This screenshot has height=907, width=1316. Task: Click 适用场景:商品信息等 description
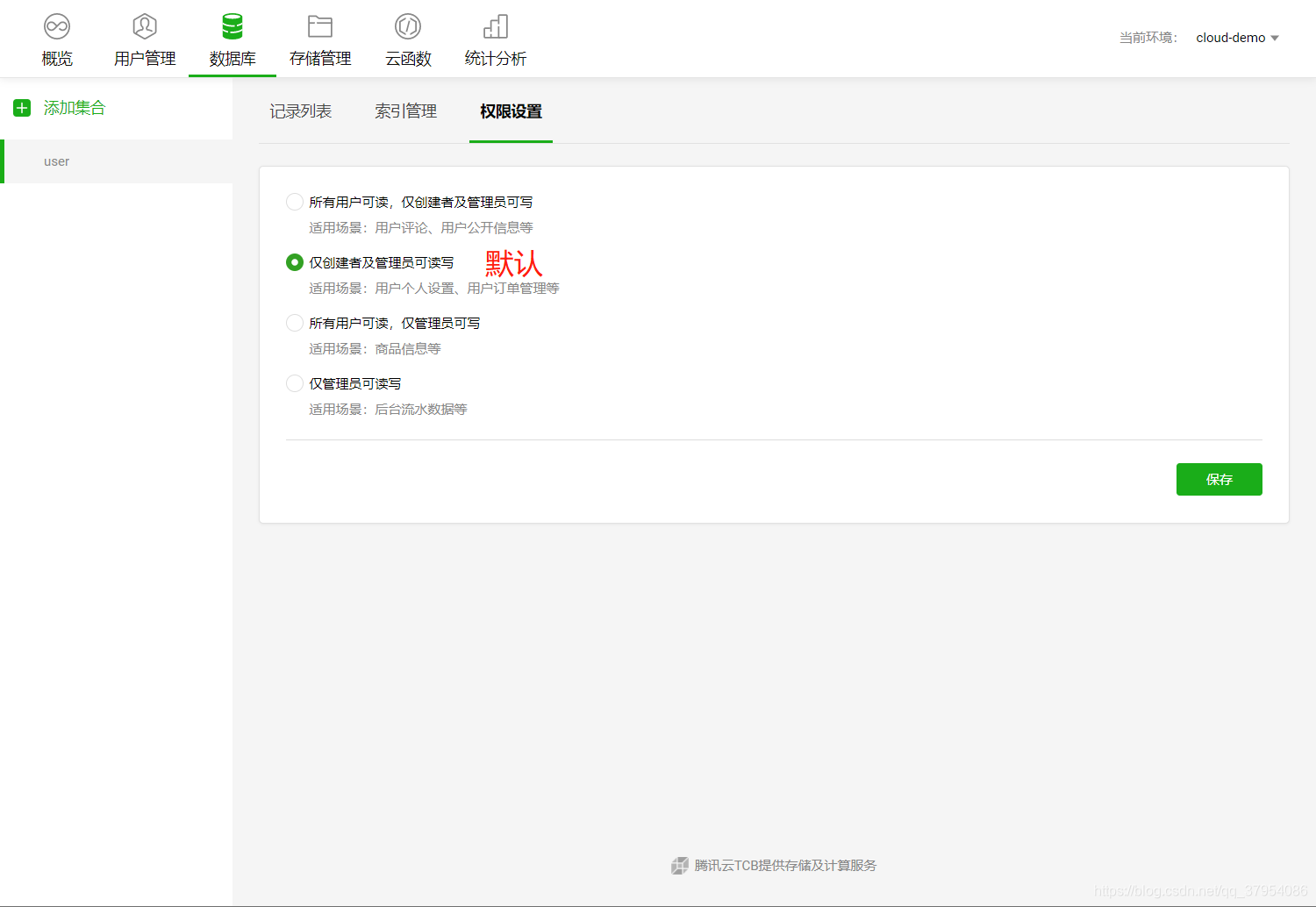375,348
